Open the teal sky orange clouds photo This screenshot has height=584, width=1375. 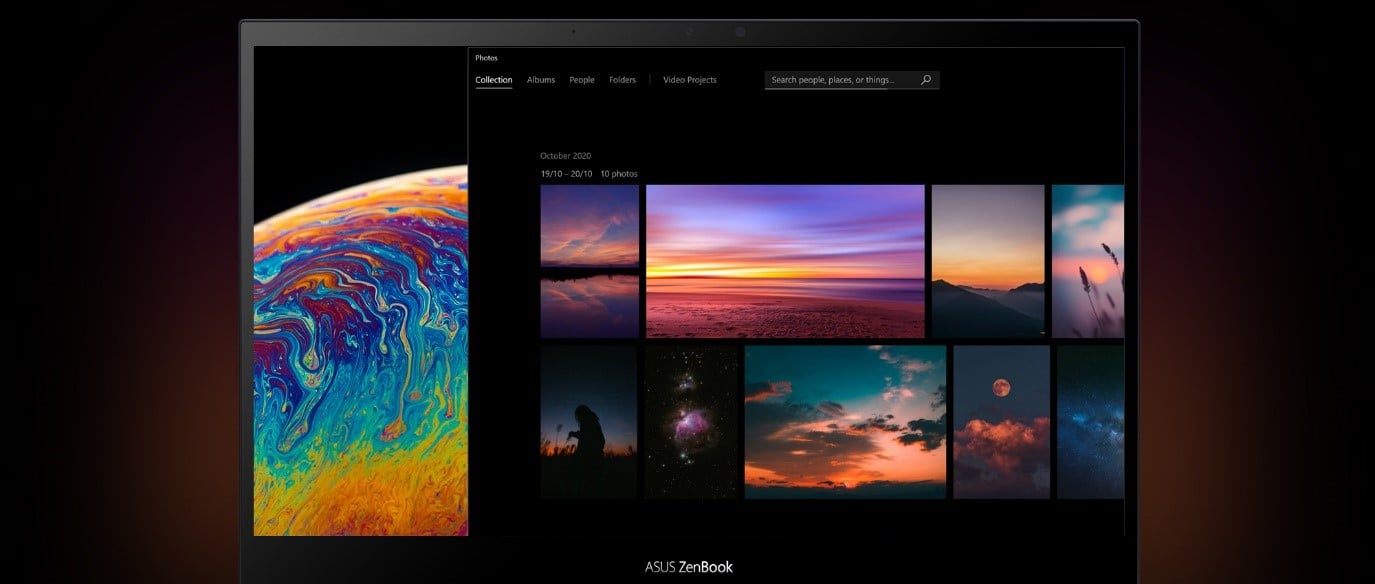(845, 422)
